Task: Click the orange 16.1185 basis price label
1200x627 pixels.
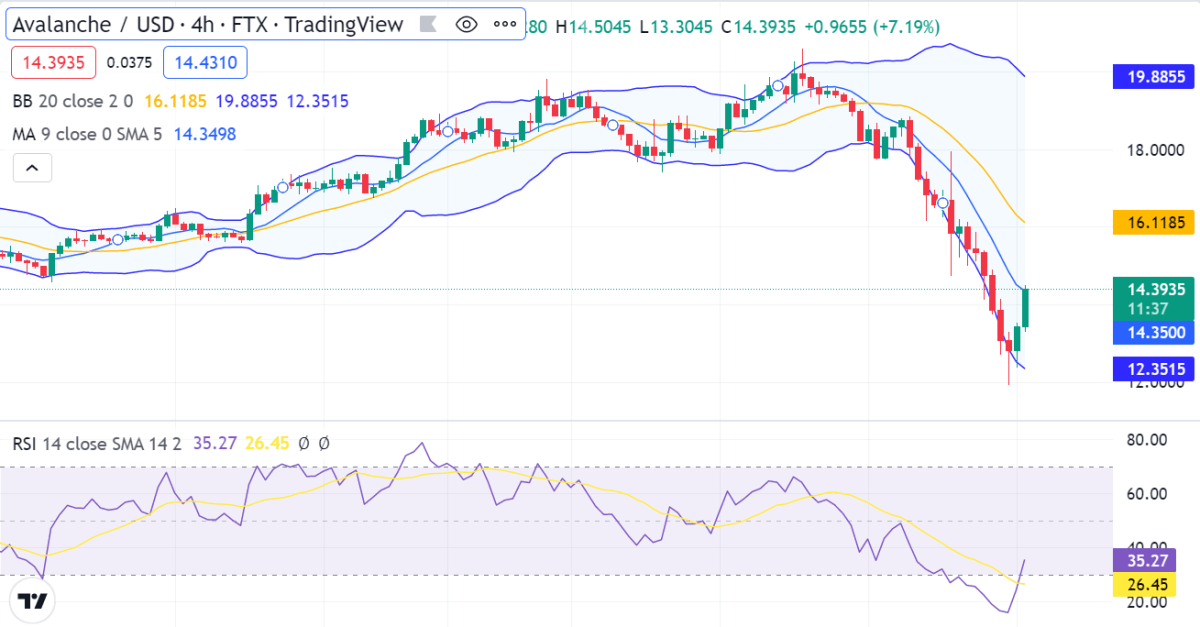Action: tap(1154, 222)
